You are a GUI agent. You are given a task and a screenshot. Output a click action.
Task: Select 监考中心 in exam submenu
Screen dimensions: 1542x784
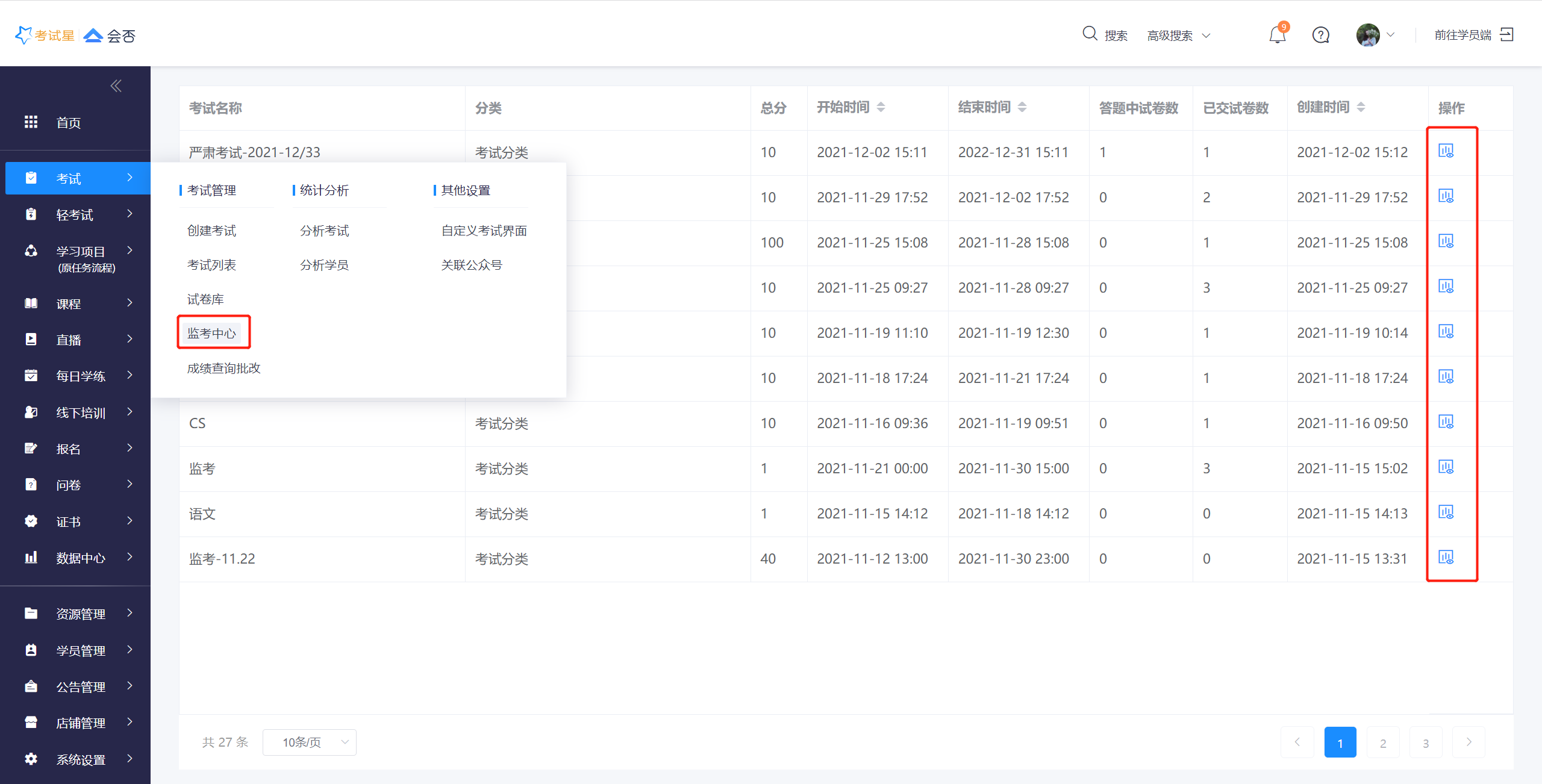(x=211, y=333)
